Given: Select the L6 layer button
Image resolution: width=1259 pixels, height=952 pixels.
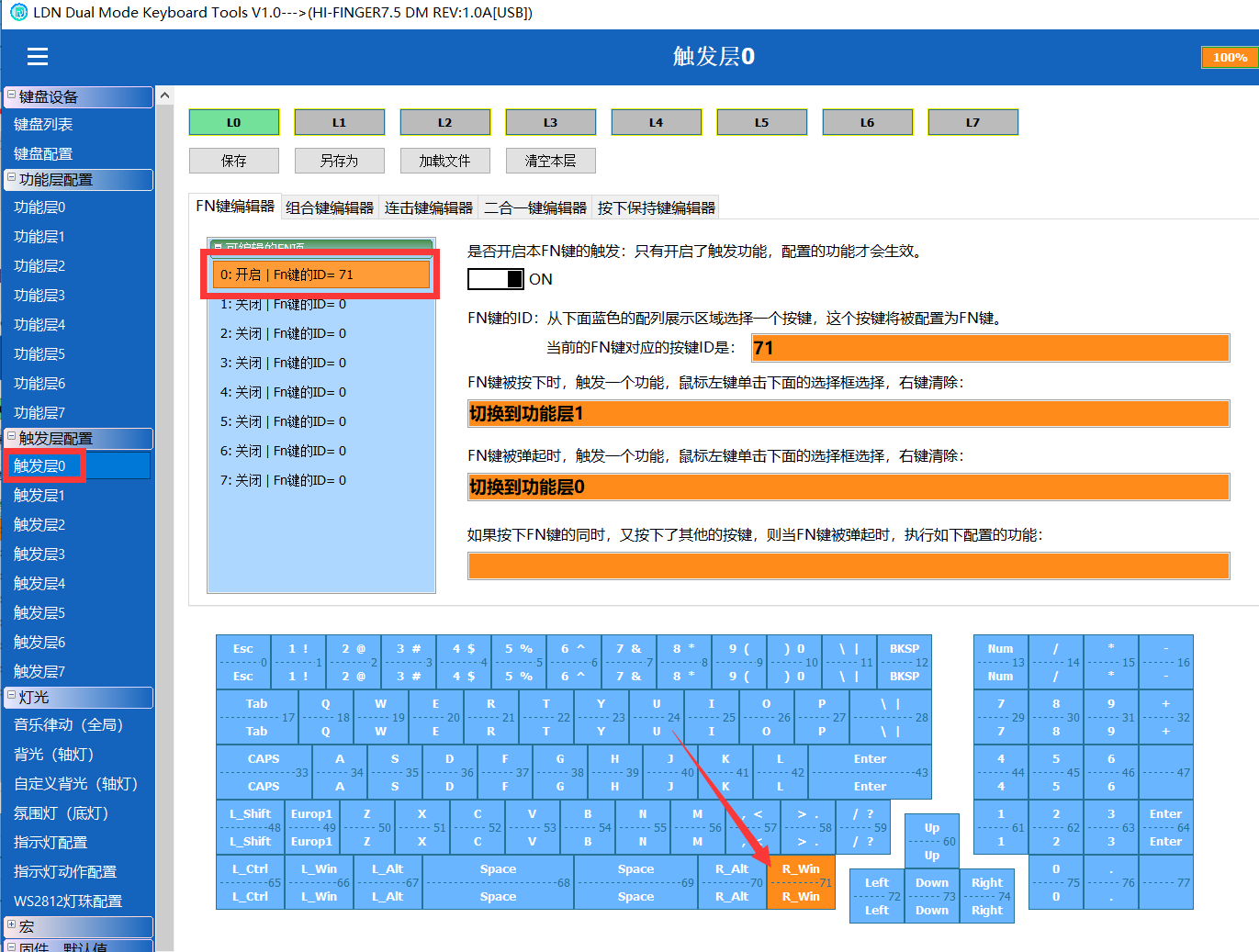Looking at the screenshot, I should [868, 122].
